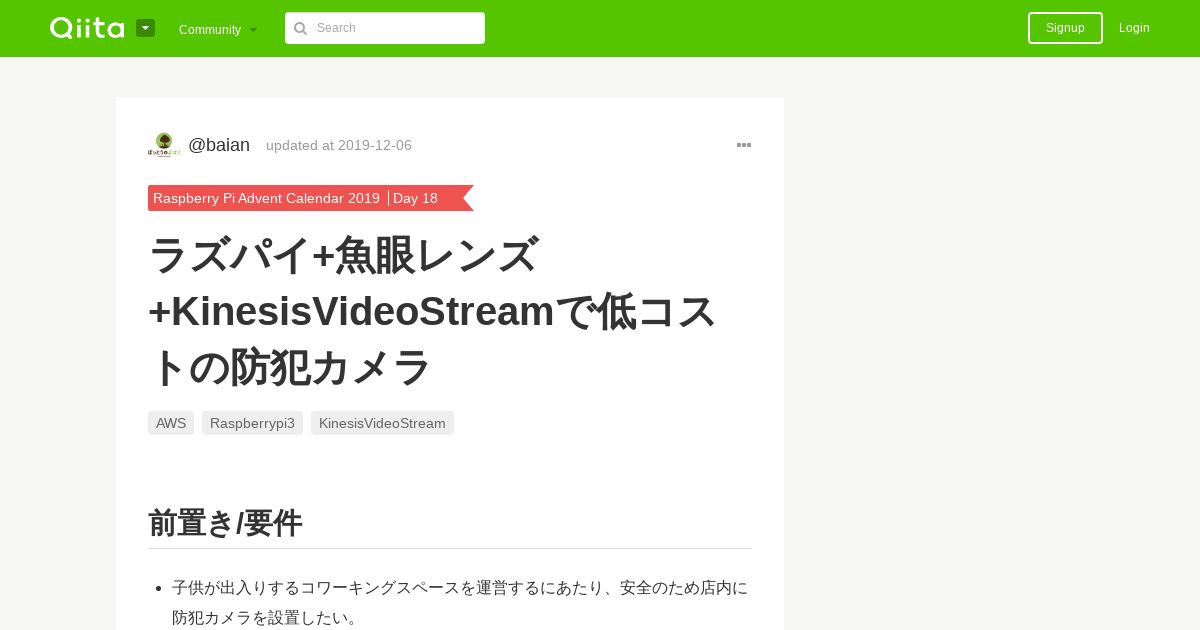Open the dropdown arrow beside Qiita logo
The width and height of the screenshot is (1200, 630).
point(145,28)
